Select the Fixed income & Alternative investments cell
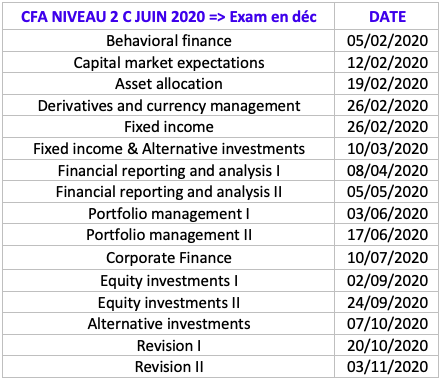 (x=168, y=148)
